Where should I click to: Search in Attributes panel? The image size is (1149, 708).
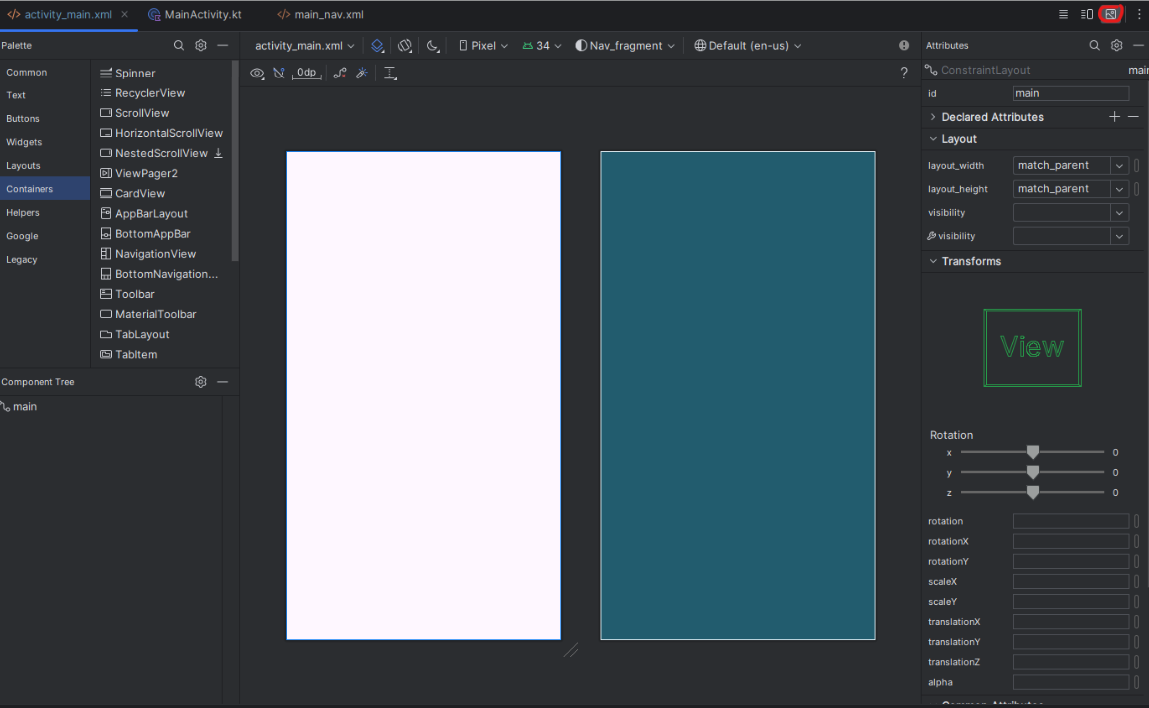click(x=1094, y=45)
